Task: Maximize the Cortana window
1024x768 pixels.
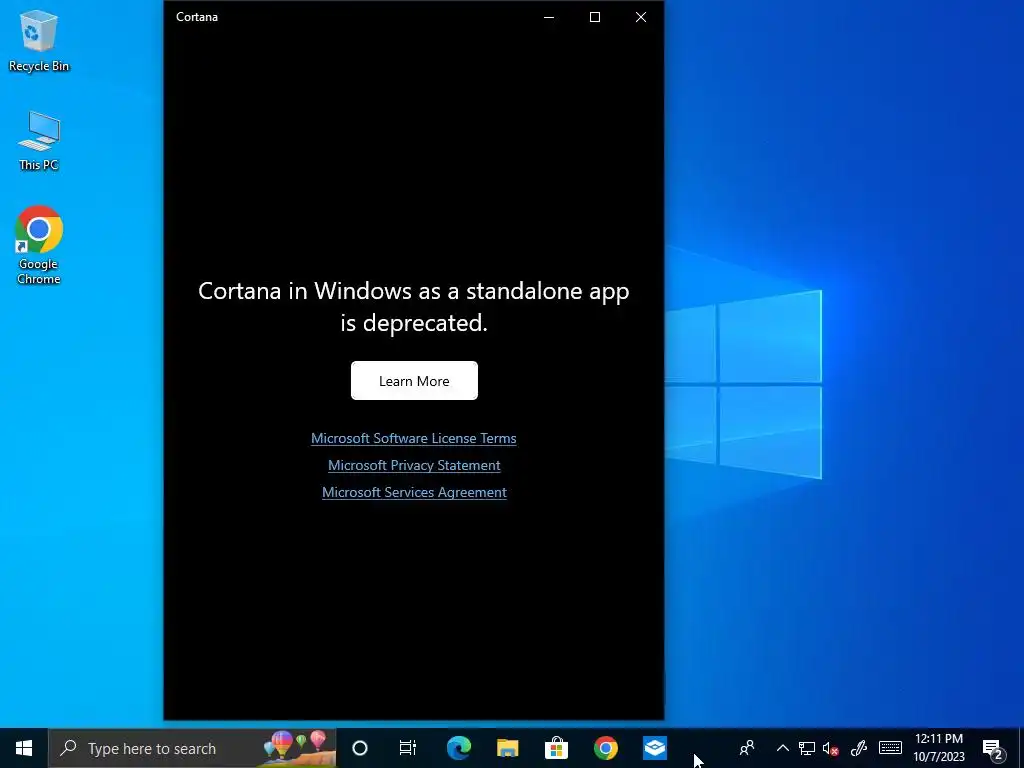Action: click(x=595, y=17)
